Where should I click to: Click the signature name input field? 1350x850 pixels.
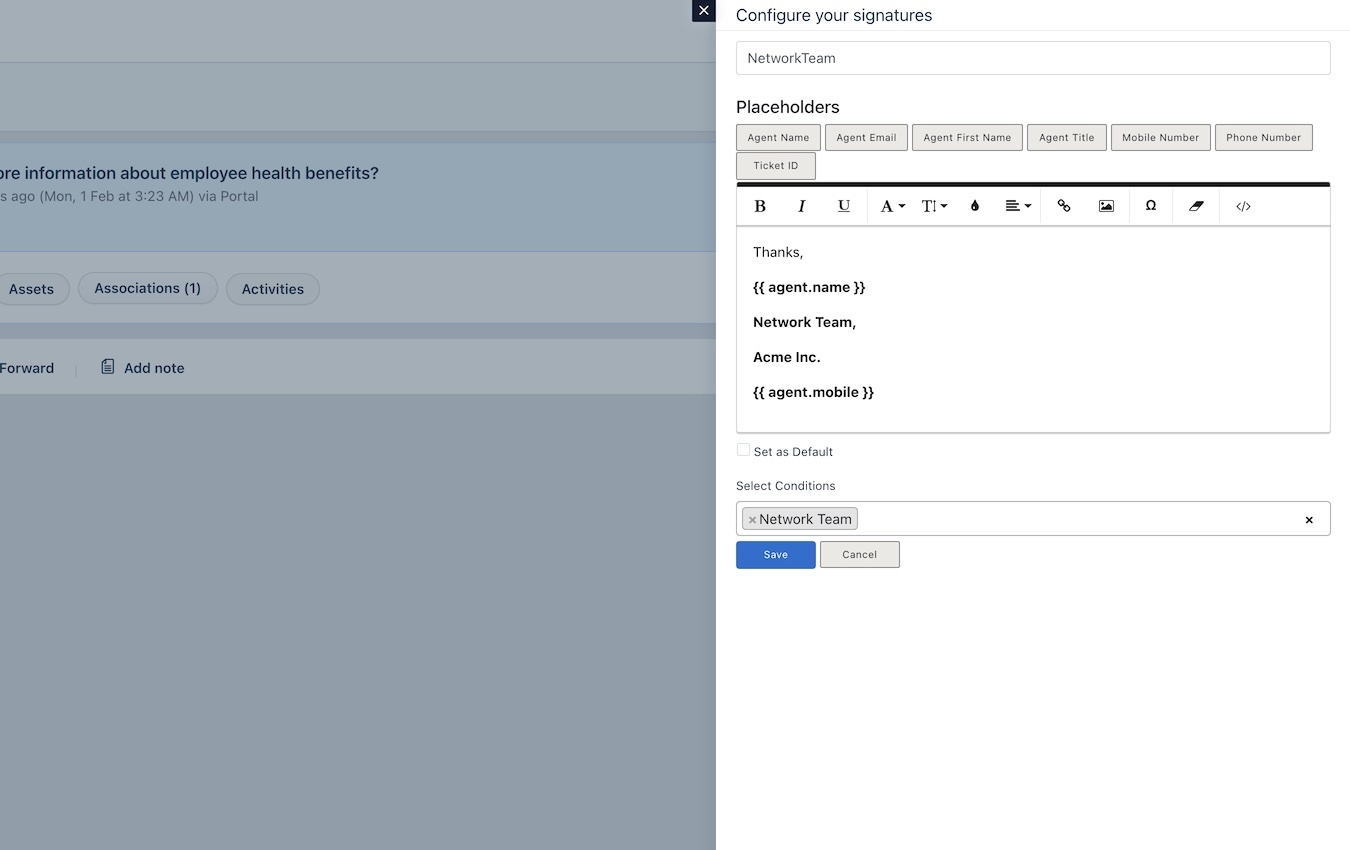click(1033, 57)
